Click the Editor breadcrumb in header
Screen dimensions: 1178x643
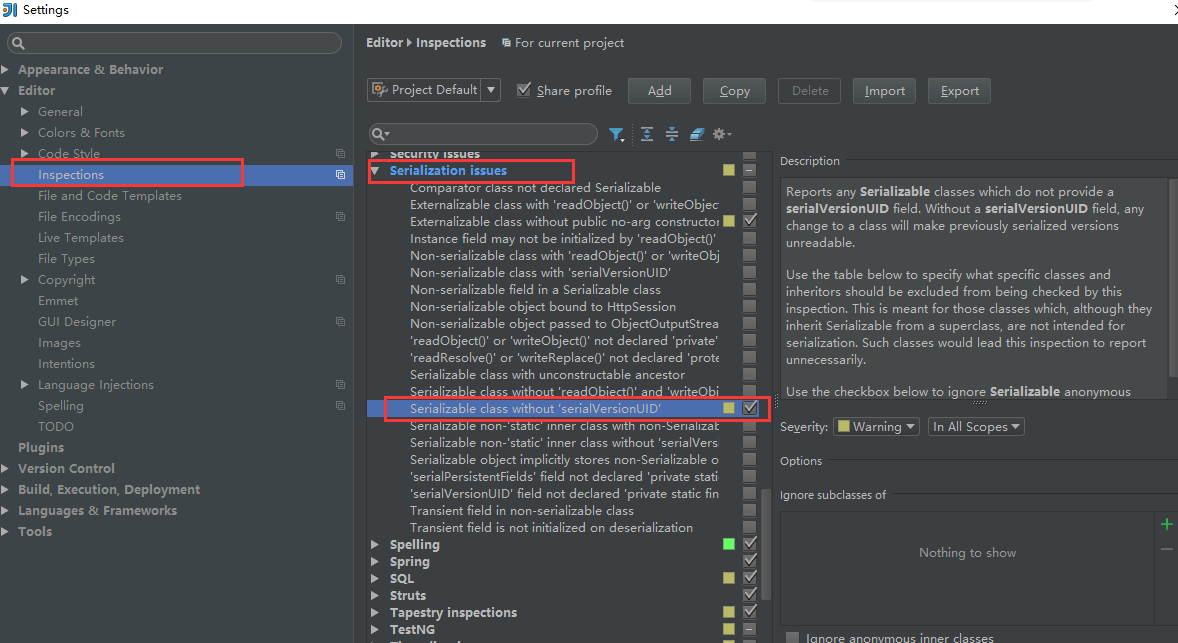(x=385, y=43)
